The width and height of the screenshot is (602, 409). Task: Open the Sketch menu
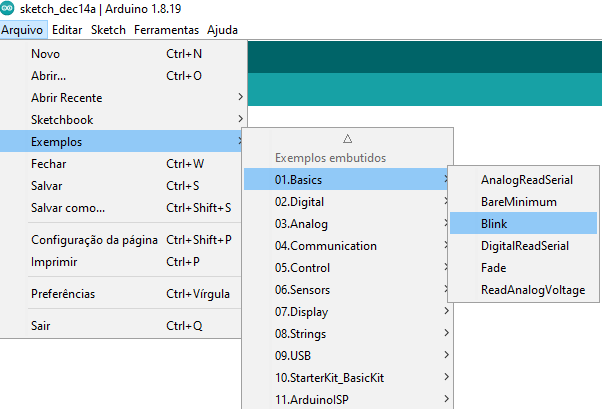pos(108,30)
